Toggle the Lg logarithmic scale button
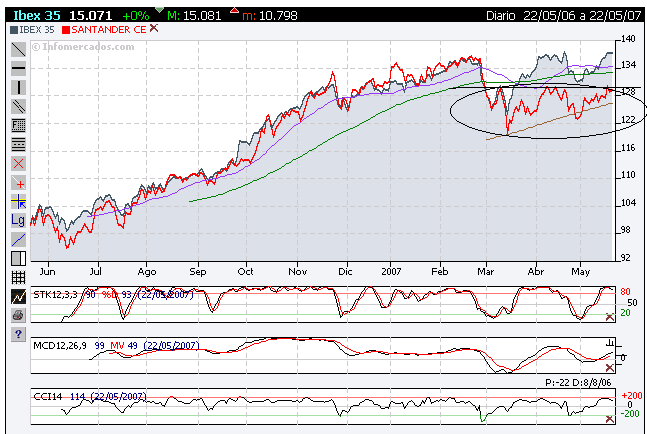The height and width of the screenshot is (434, 647). point(18,220)
